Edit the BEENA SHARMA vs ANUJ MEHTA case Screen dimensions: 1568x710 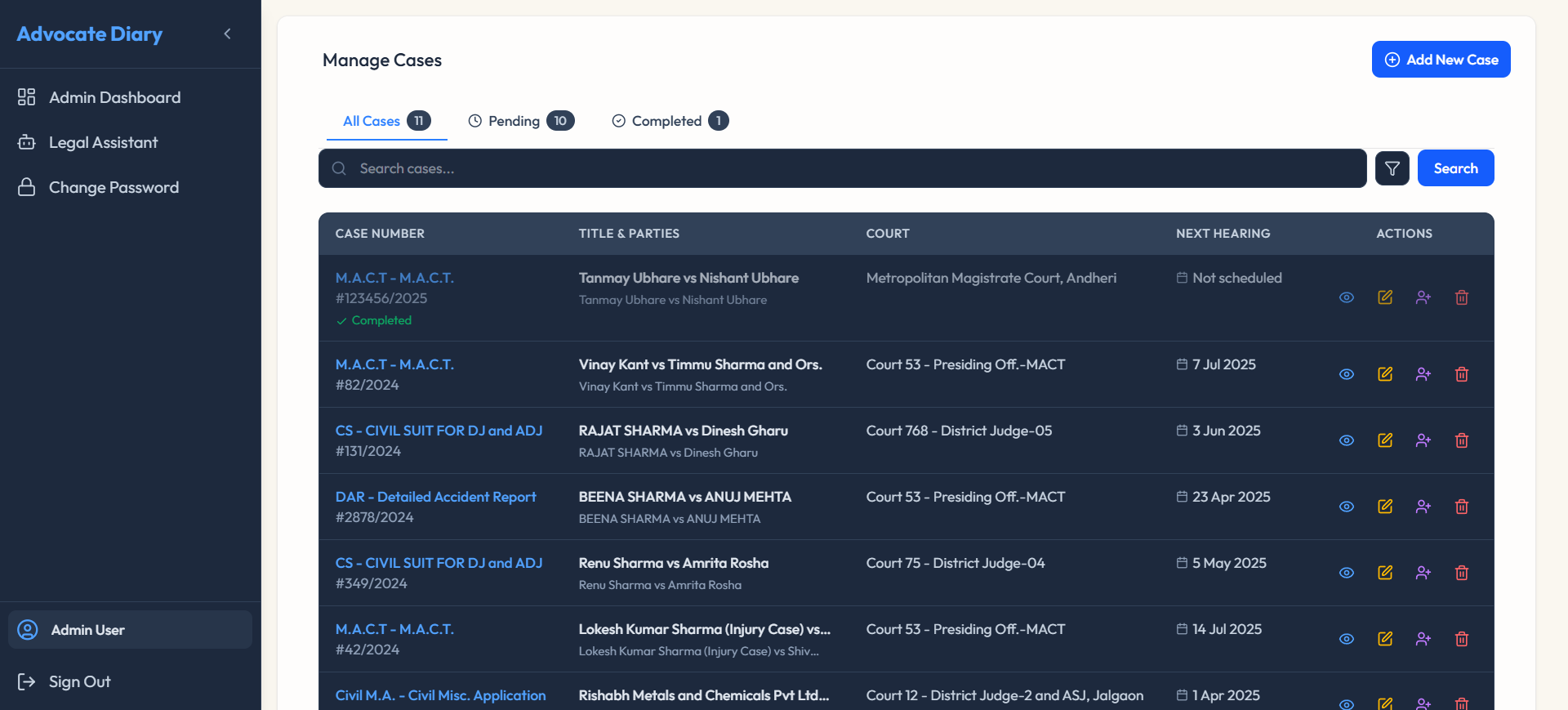(1385, 507)
